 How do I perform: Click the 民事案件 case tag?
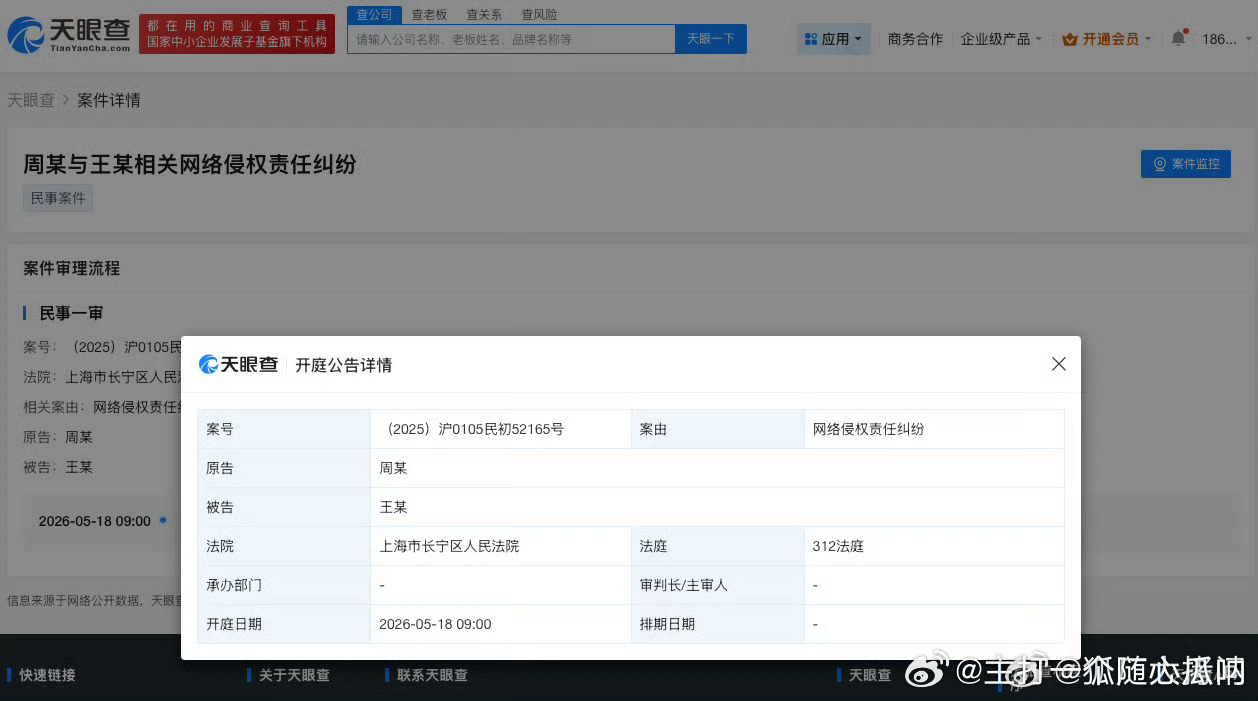click(57, 197)
